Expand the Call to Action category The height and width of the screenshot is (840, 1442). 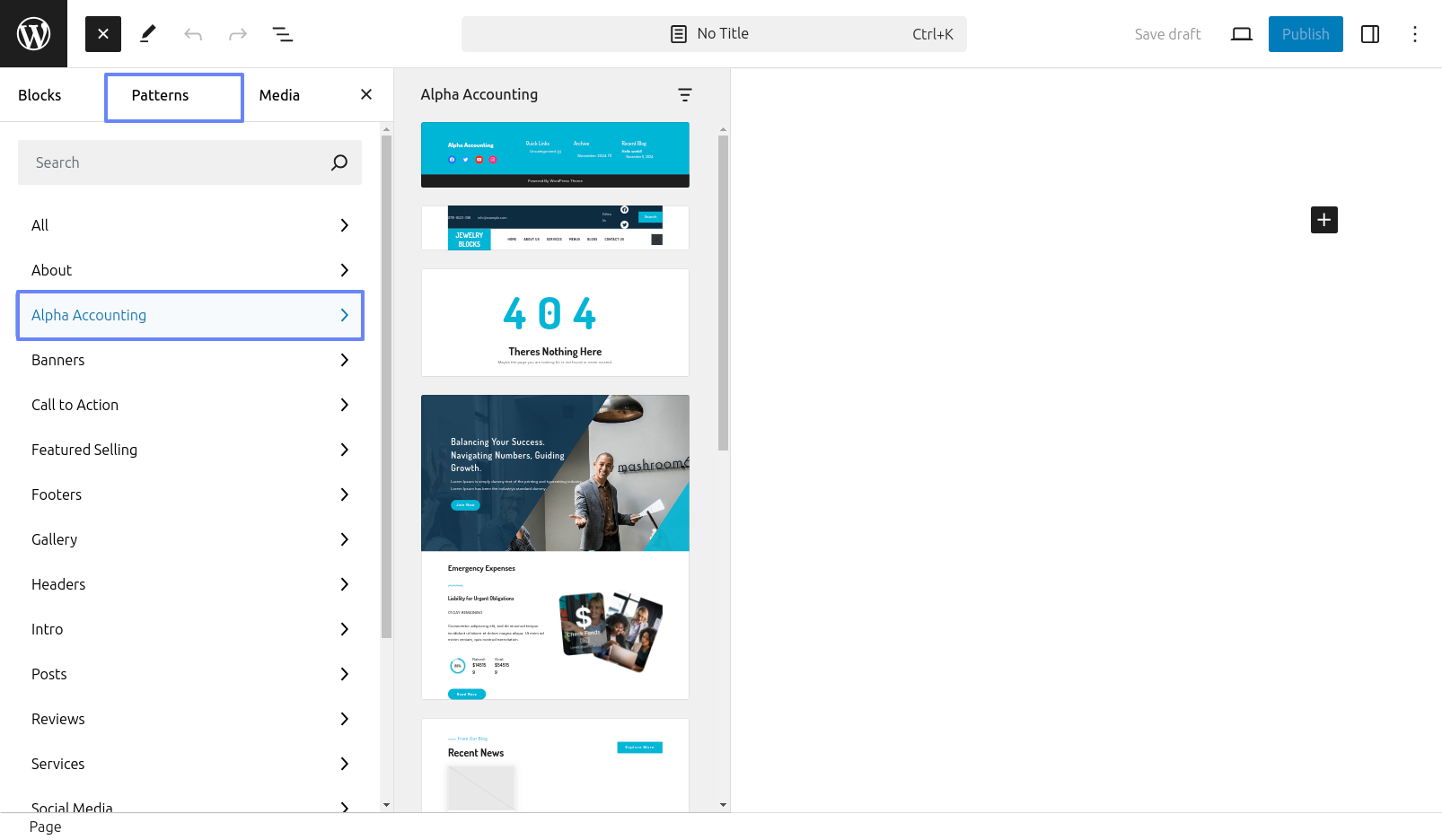tap(189, 405)
